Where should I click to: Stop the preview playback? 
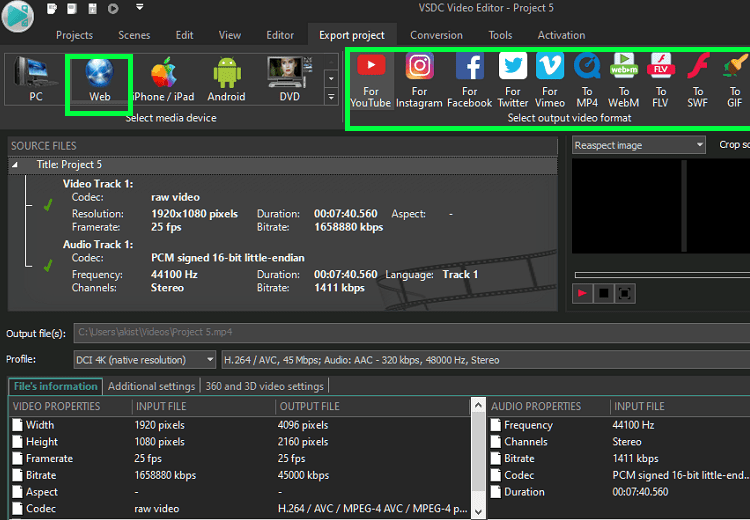tap(604, 293)
